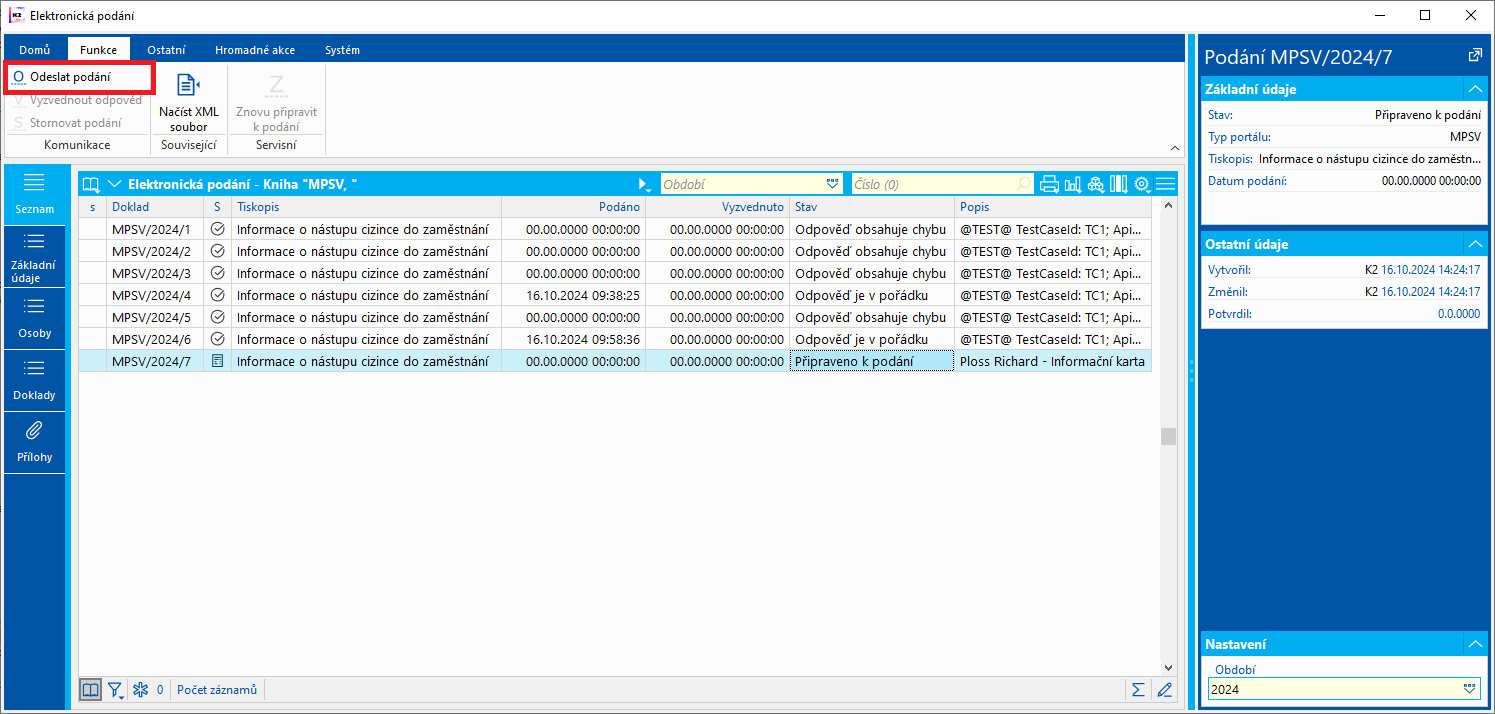Select row MPSV/2024/5

pyautogui.click(x=615, y=317)
